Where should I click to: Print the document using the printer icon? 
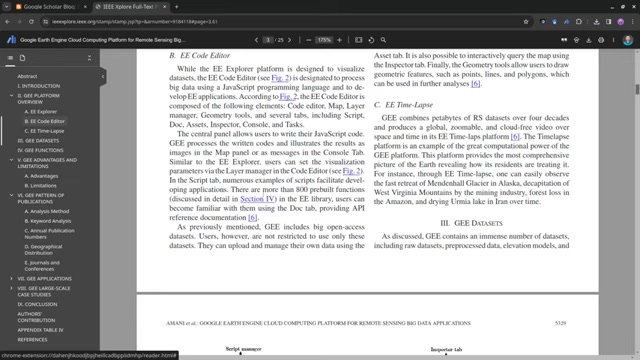[601, 40]
